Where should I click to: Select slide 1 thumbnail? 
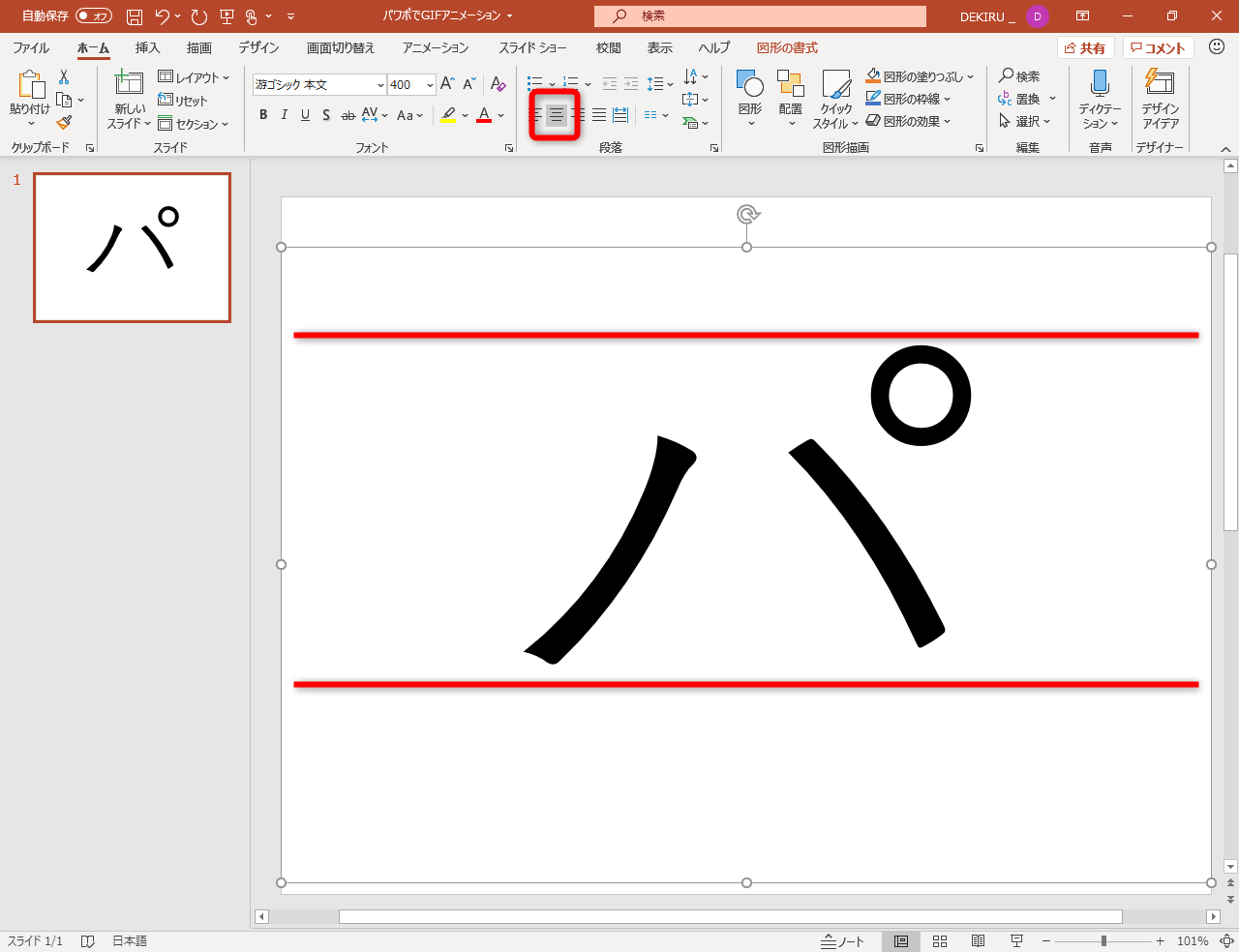(133, 248)
